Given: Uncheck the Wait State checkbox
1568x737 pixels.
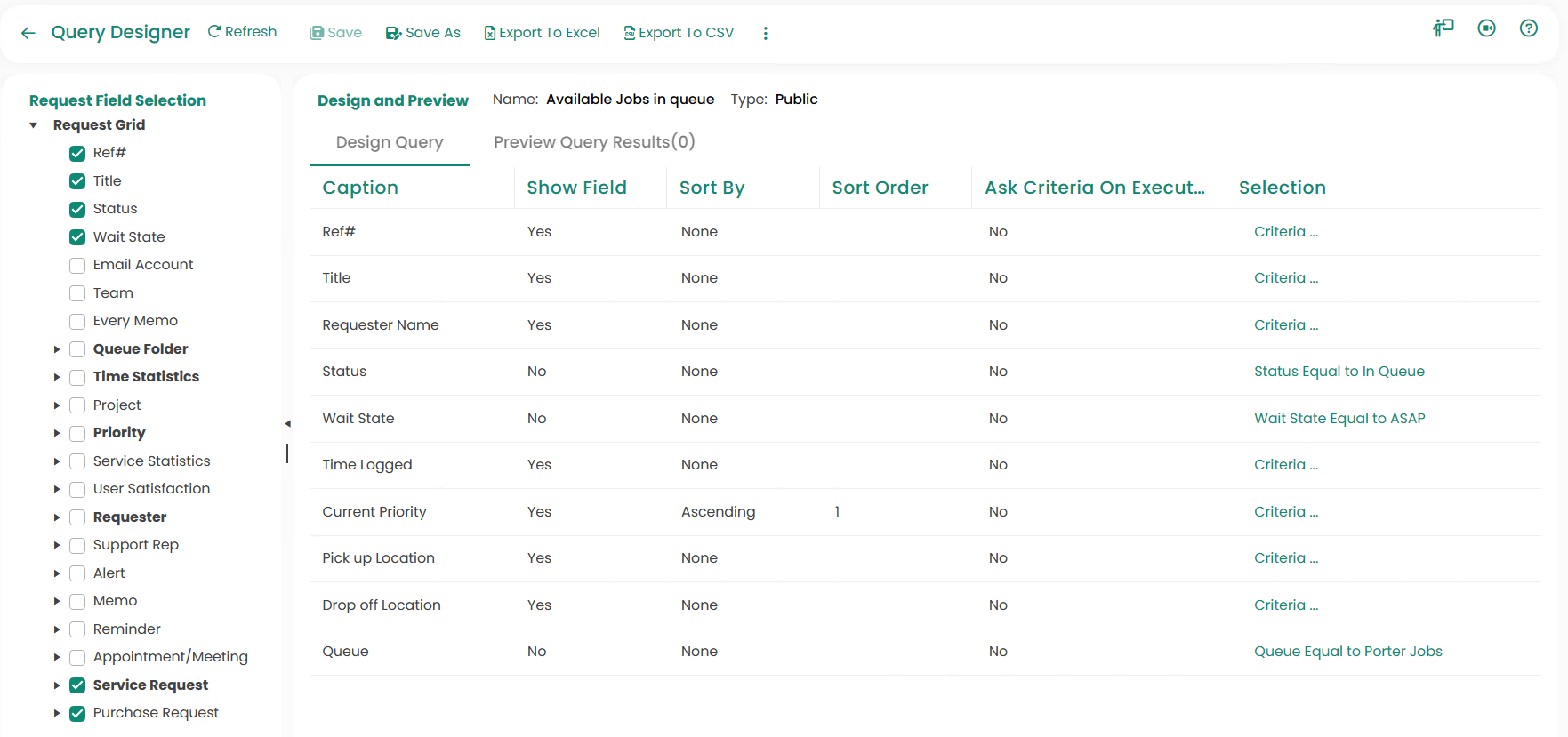Looking at the screenshot, I should (77, 237).
